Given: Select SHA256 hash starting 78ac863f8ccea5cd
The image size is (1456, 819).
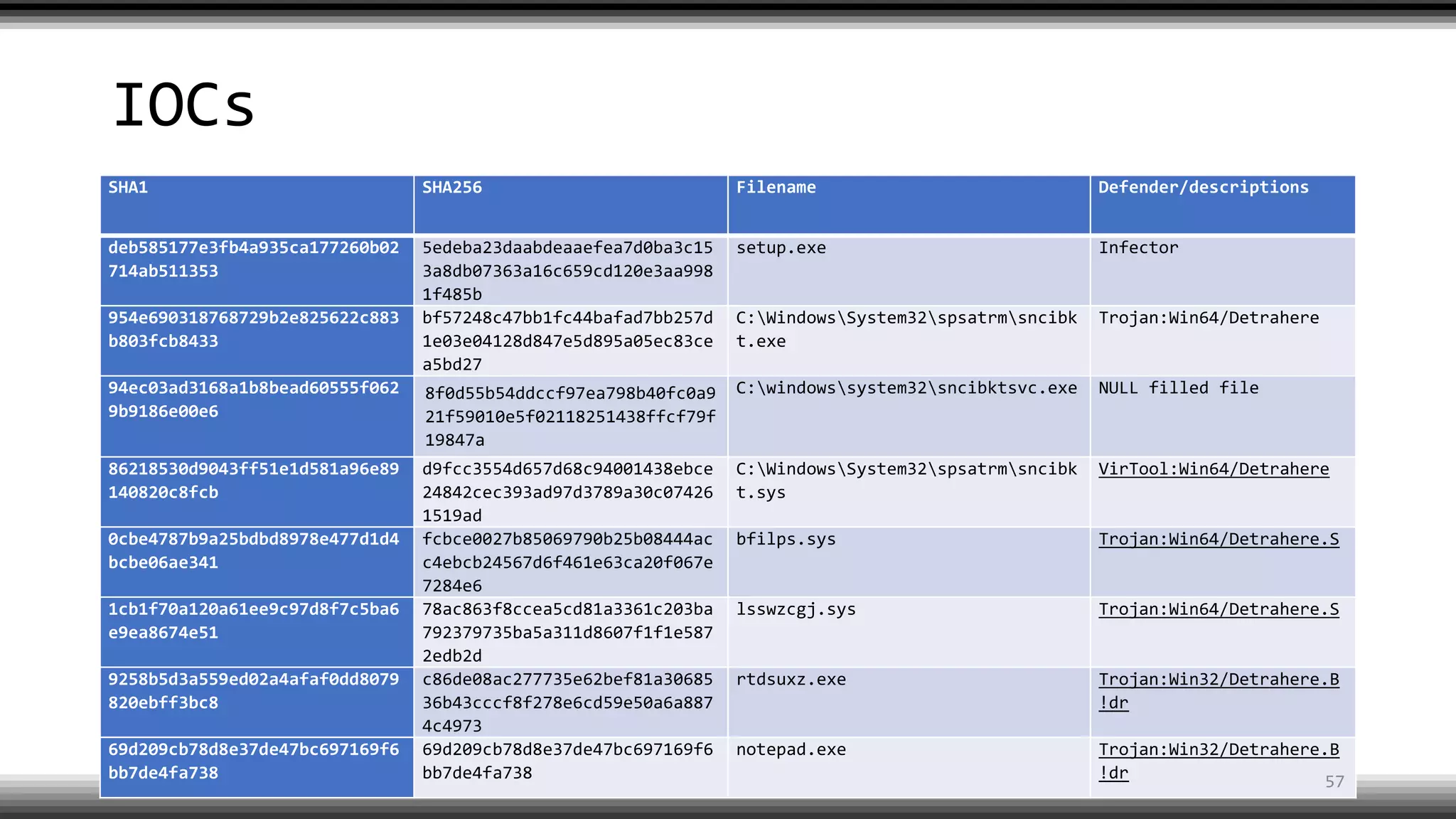Looking at the screenshot, I should tap(567, 633).
